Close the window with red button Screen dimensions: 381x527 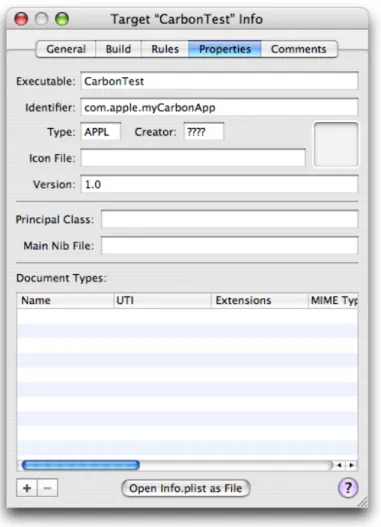tap(21, 19)
